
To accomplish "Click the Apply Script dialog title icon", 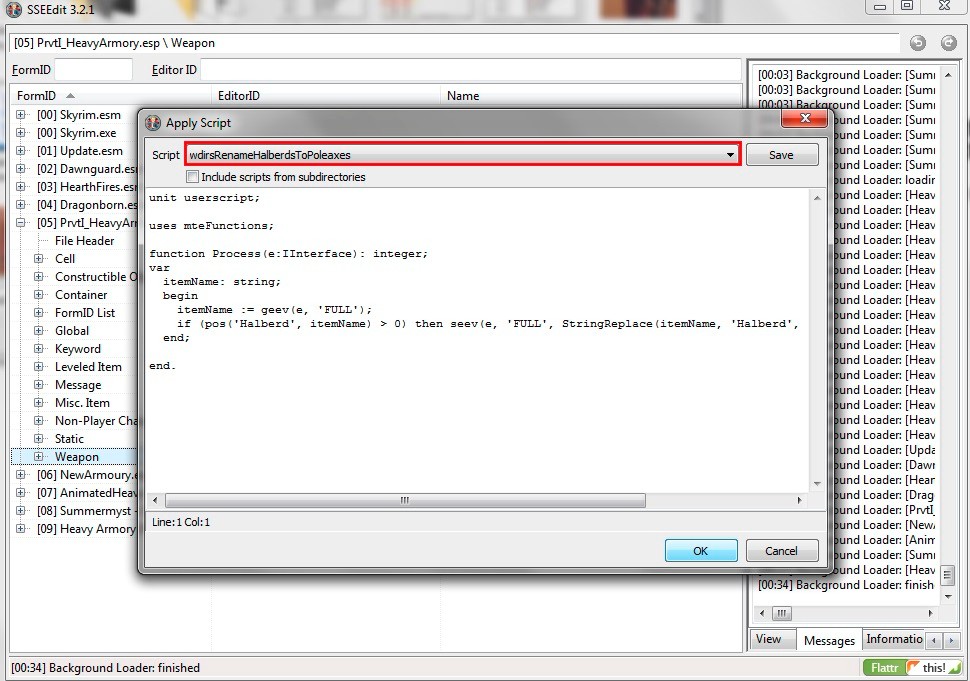I will click(153, 123).
